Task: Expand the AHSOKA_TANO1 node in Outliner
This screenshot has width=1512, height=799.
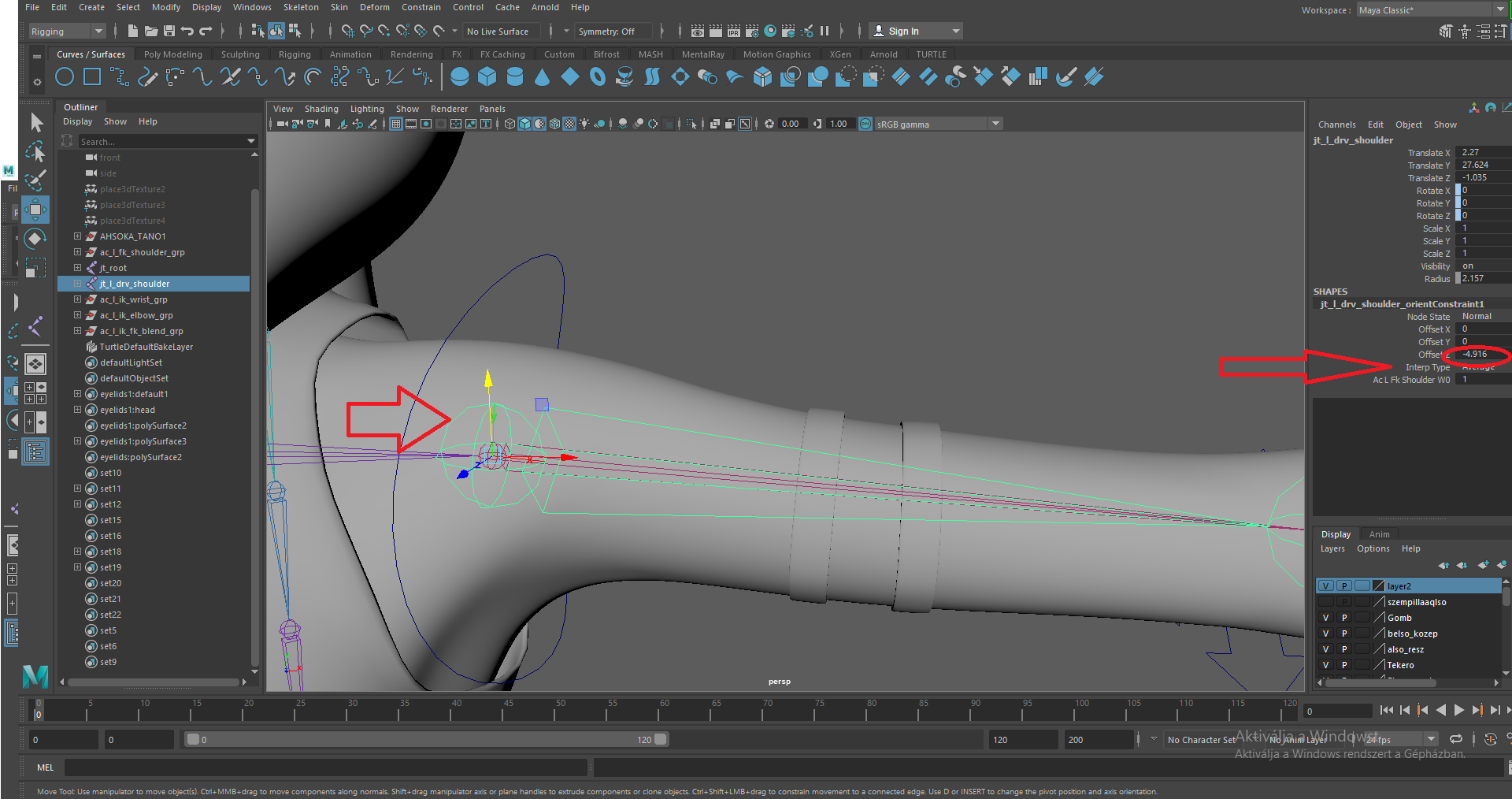Action: point(77,236)
